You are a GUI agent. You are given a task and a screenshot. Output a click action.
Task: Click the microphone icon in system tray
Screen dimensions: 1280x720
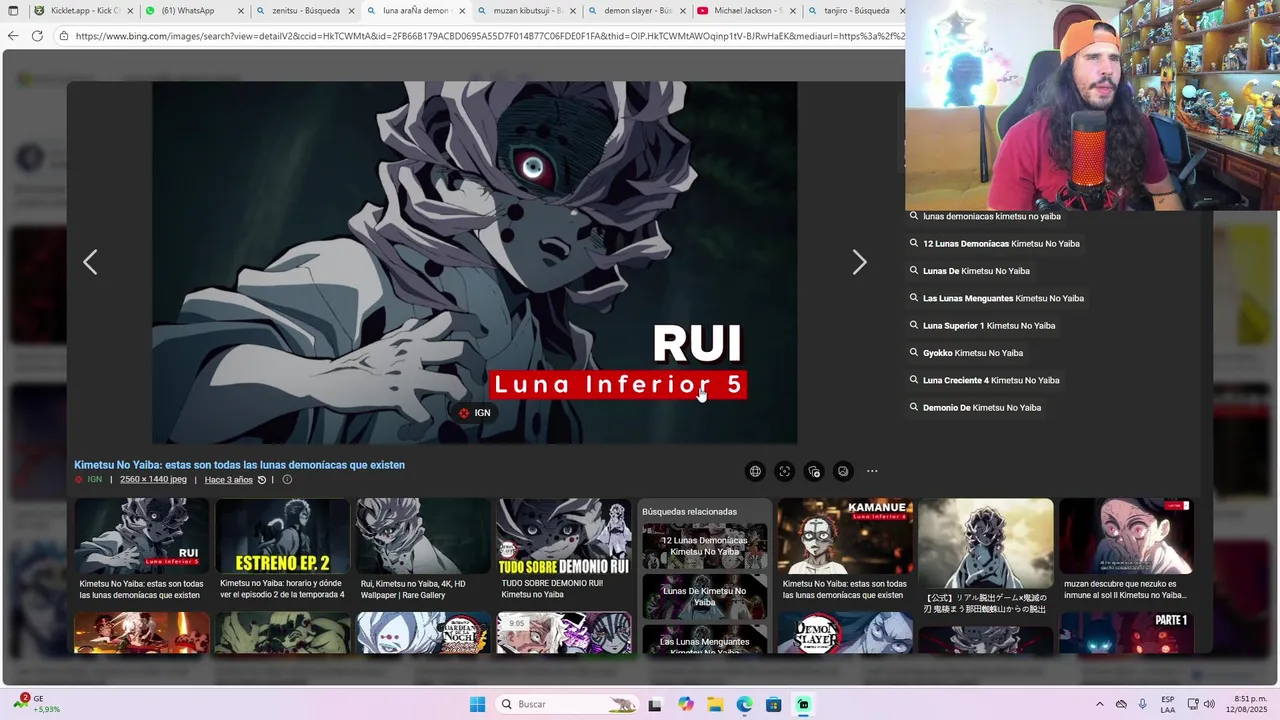[1143, 704]
